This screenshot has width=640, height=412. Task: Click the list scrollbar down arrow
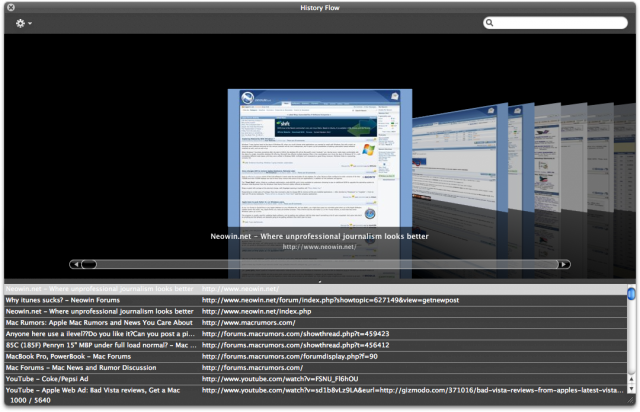point(631,389)
